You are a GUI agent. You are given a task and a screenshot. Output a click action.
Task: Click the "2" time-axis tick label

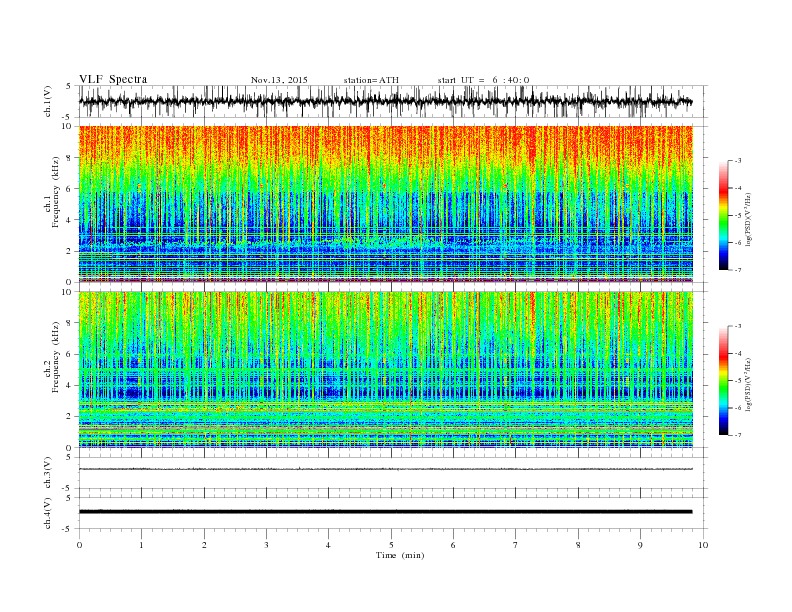click(204, 545)
